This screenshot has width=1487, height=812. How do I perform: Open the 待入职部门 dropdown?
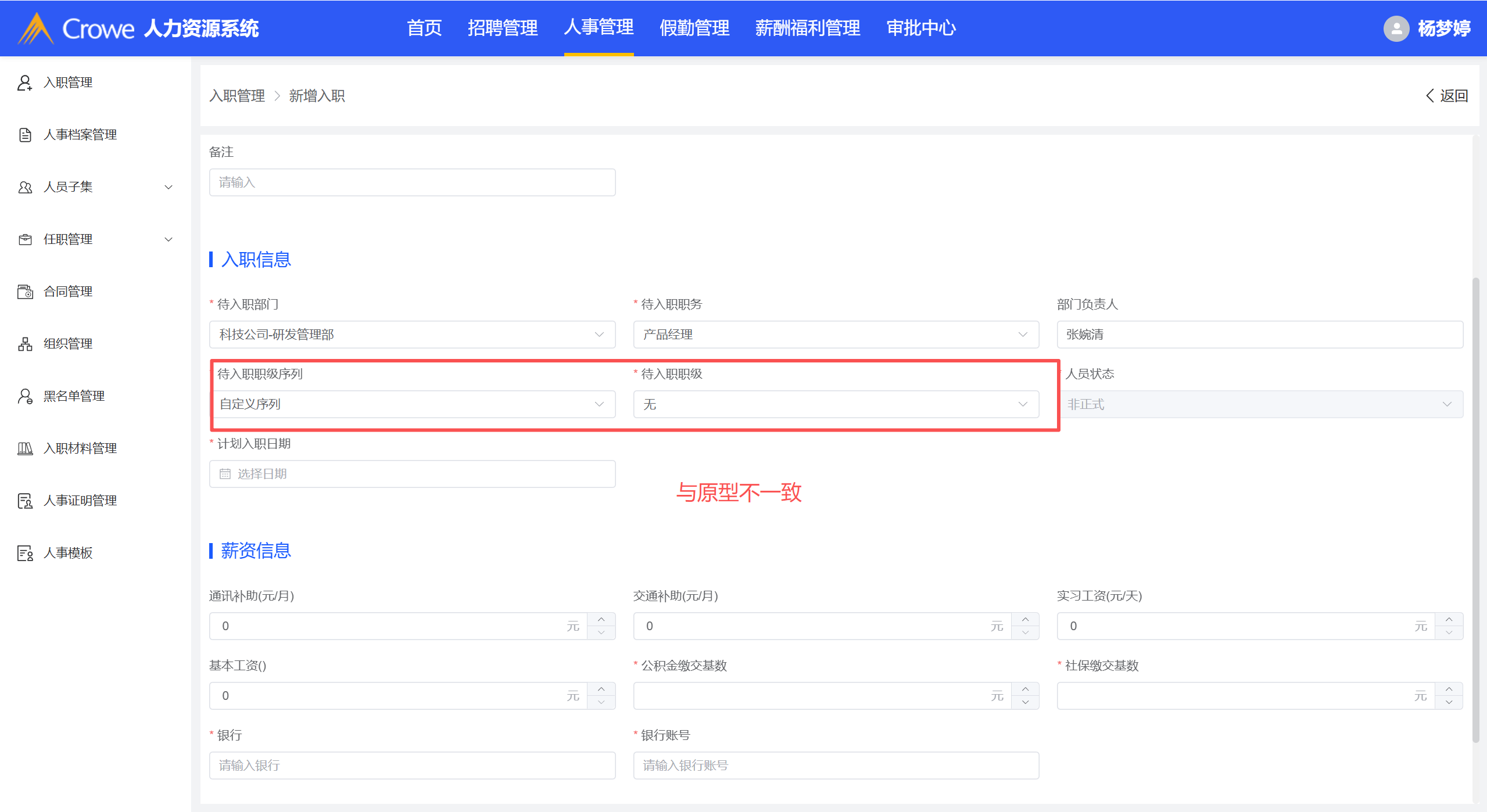411,335
